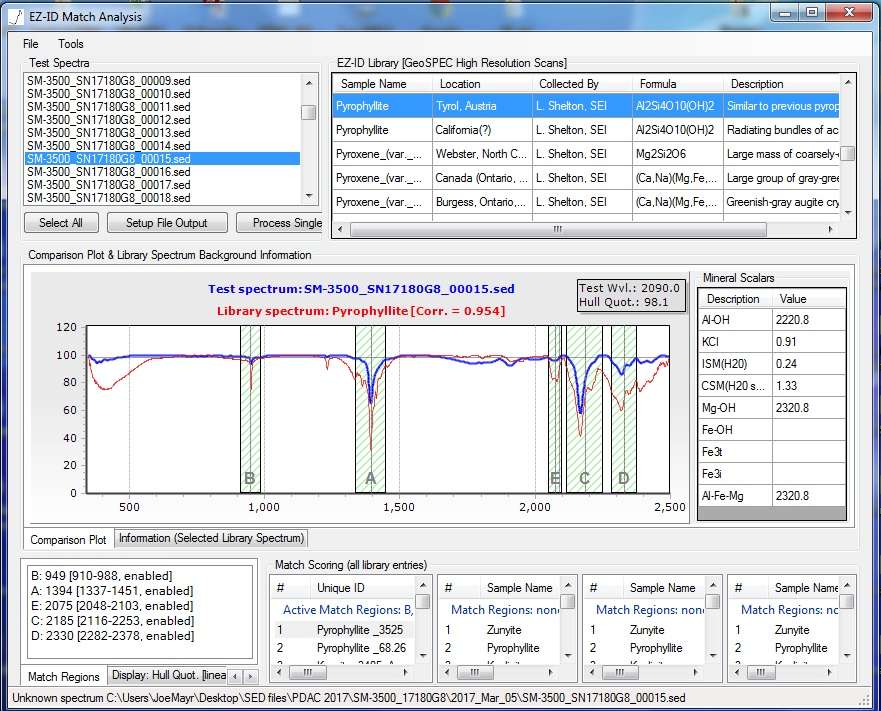
Task: Click Al-OH row in Mineral Scalars
Action: coord(772,320)
